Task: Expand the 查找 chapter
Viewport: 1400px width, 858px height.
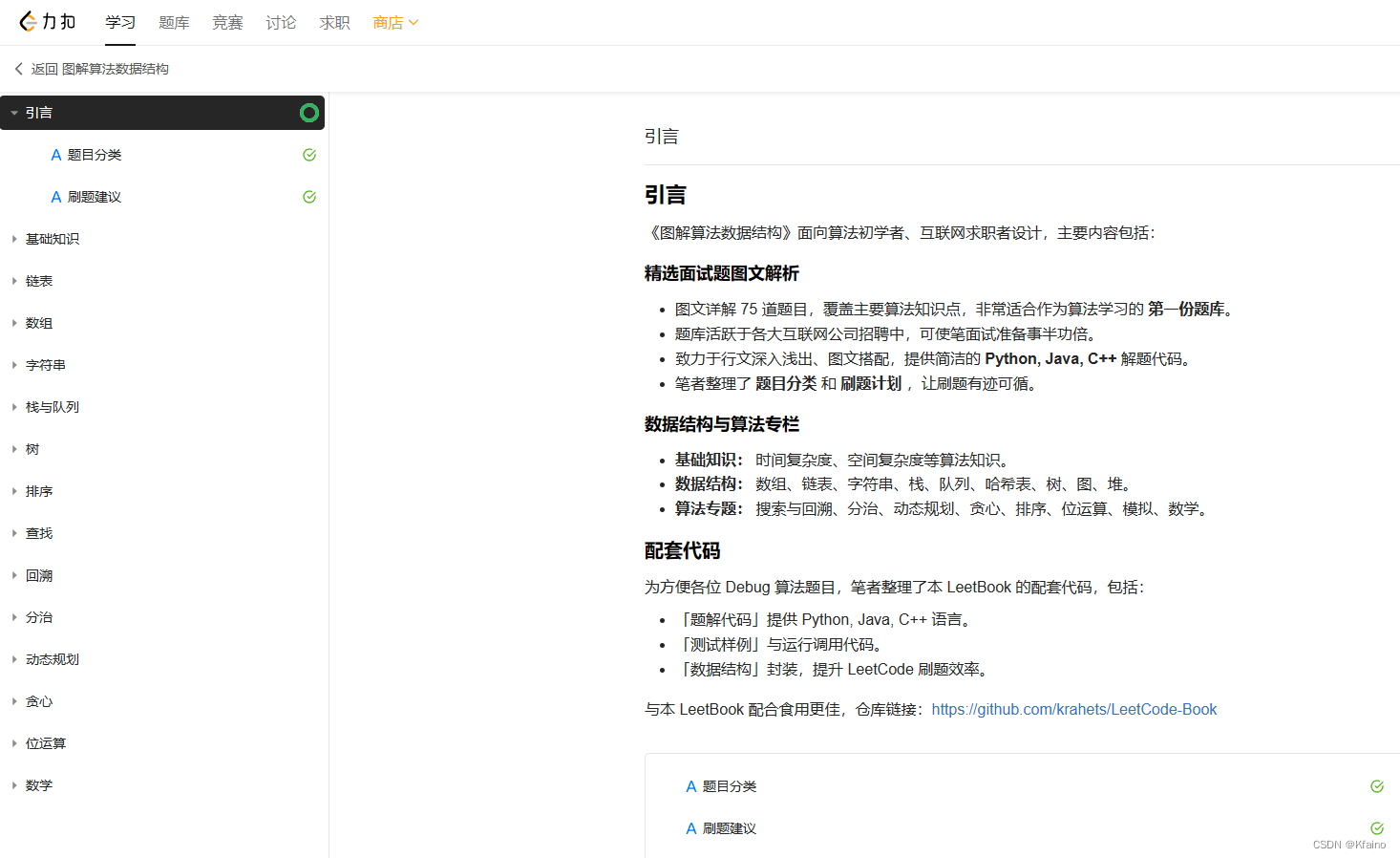Action: pyautogui.click(x=14, y=533)
